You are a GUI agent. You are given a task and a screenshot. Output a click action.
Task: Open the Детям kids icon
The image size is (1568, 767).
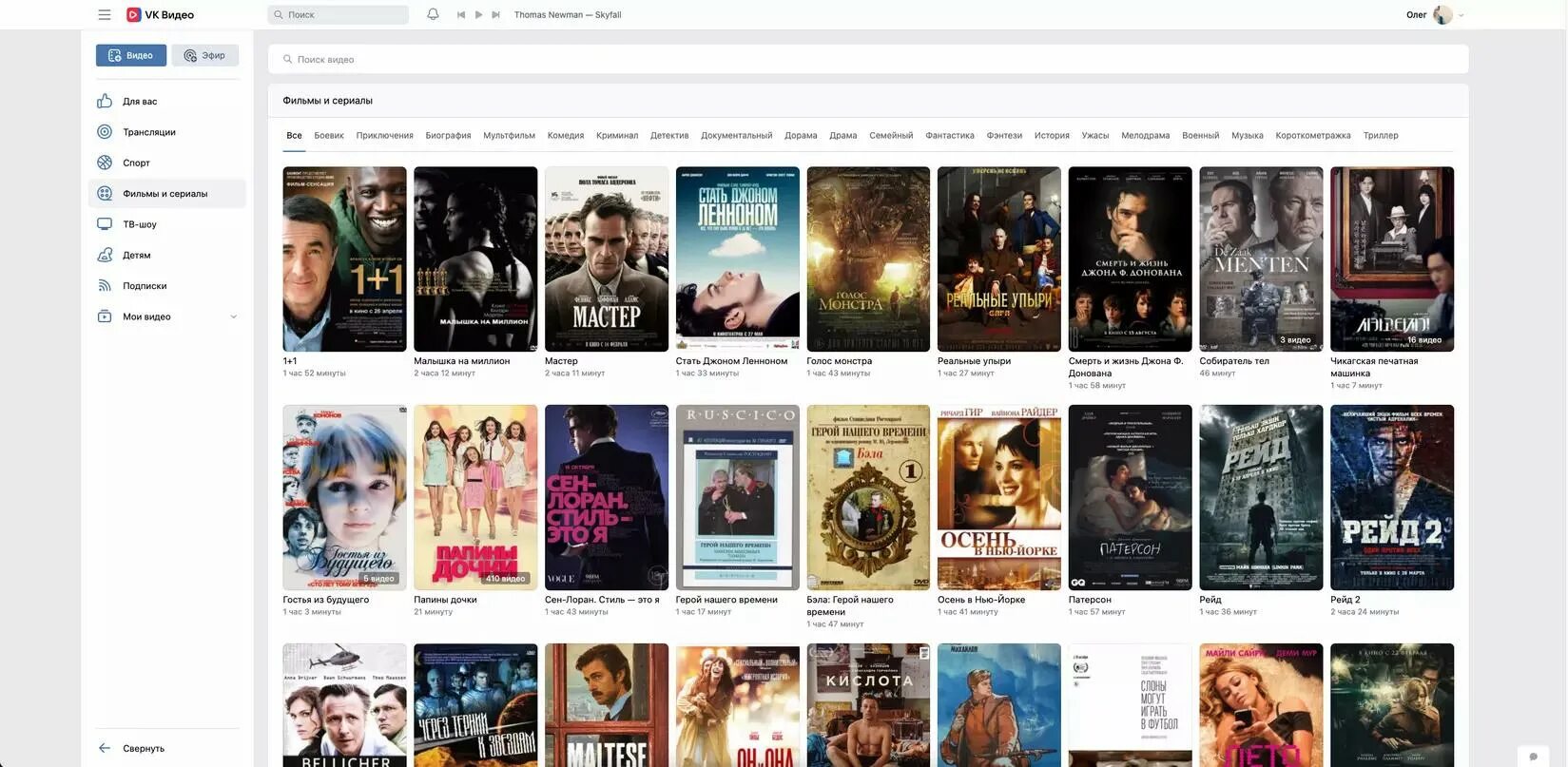point(105,255)
